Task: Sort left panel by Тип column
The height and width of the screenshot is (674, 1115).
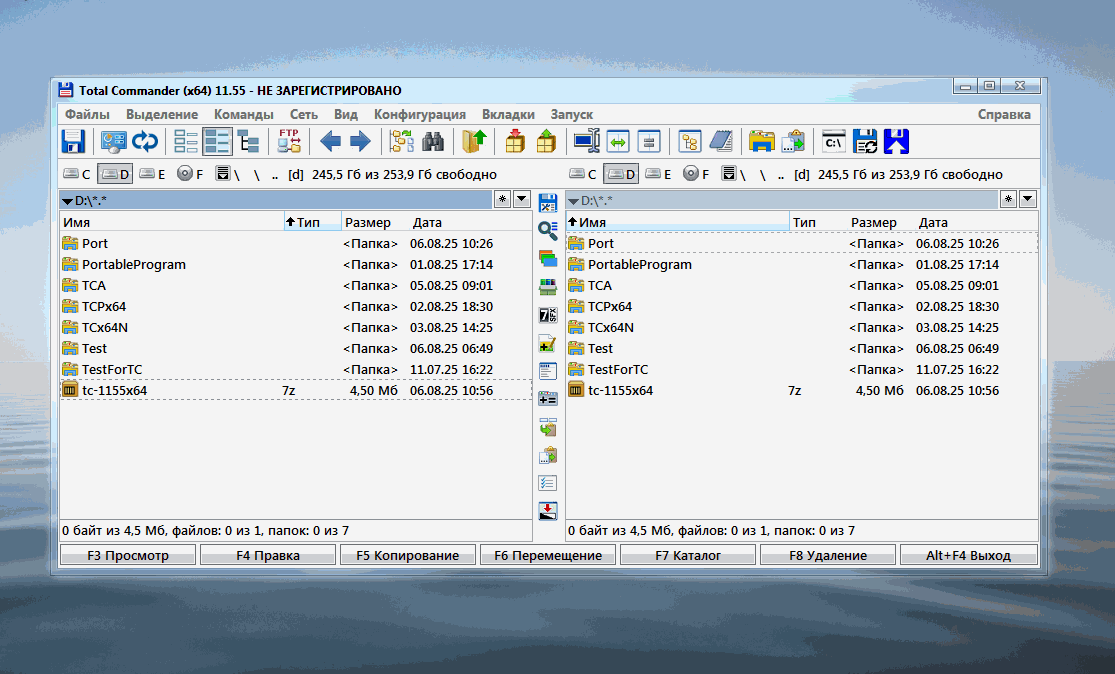Action: pyautogui.click(x=311, y=223)
